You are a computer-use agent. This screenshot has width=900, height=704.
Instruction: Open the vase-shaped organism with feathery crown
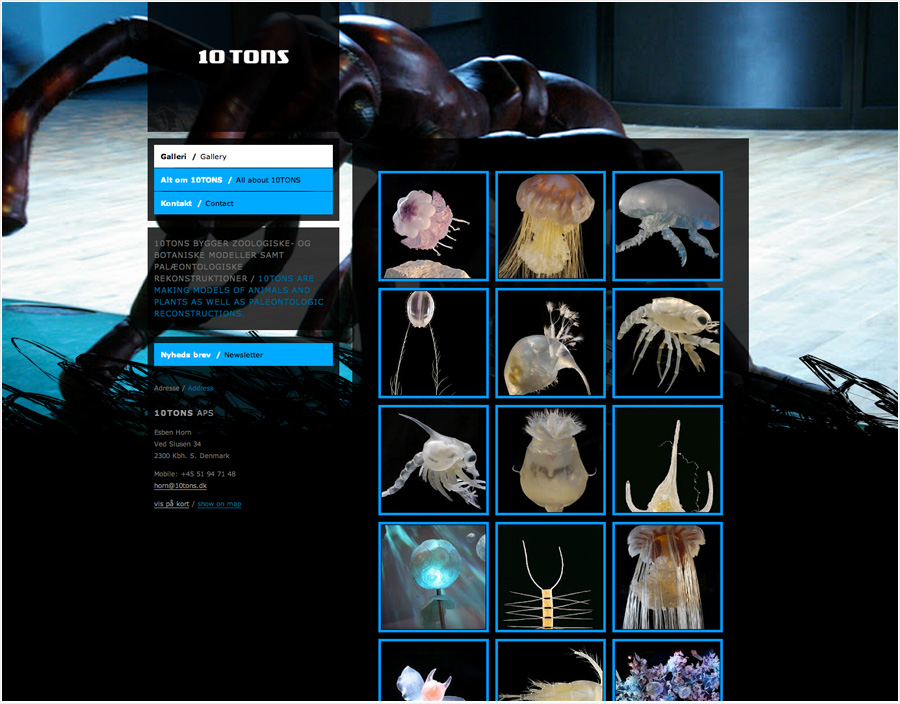click(x=550, y=460)
